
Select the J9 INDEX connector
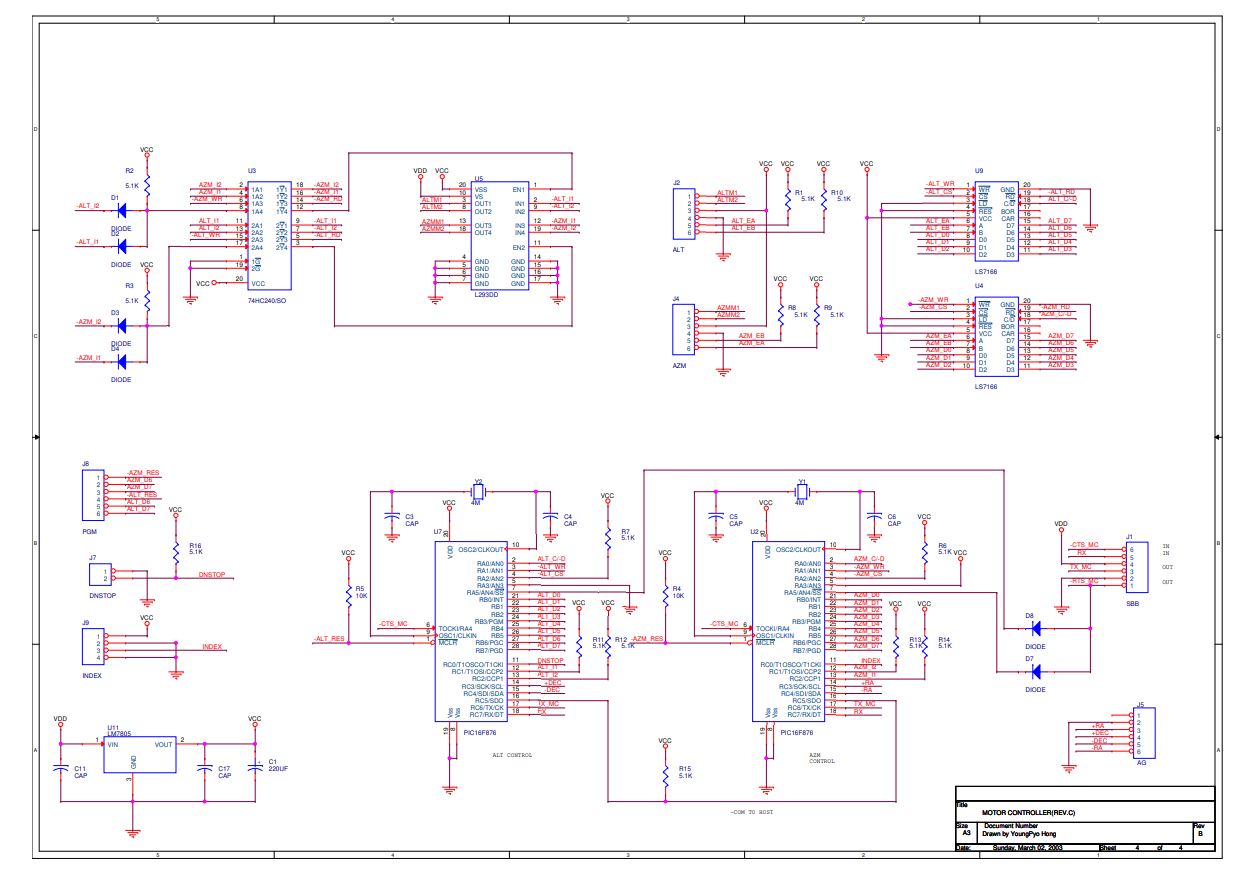pos(91,647)
